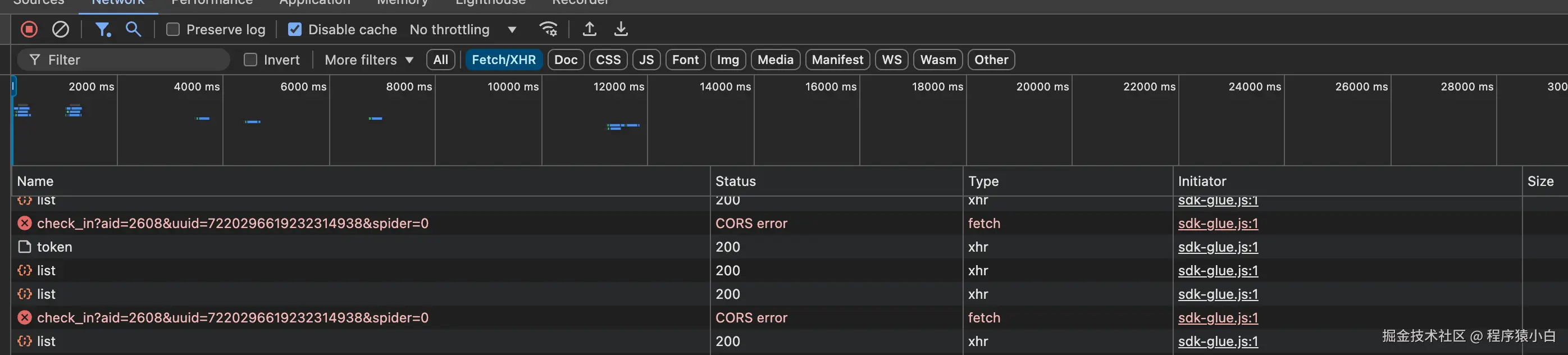The image size is (1568, 355).
Task: Select the token request row
Action: [55, 247]
